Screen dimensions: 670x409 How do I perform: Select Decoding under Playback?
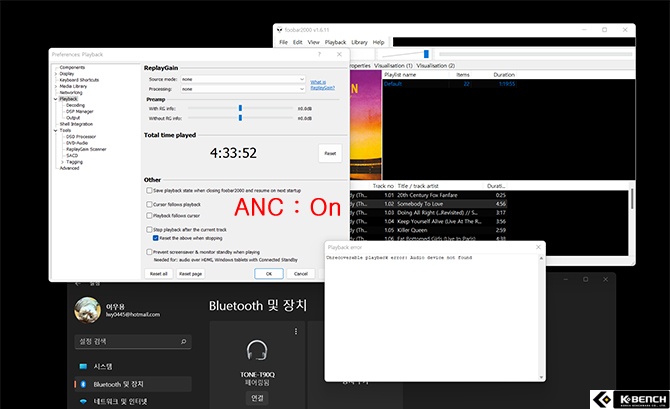click(75, 105)
